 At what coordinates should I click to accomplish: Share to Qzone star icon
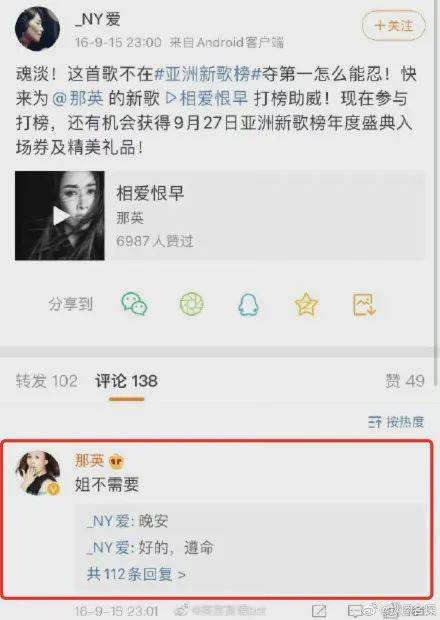(306, 304)
